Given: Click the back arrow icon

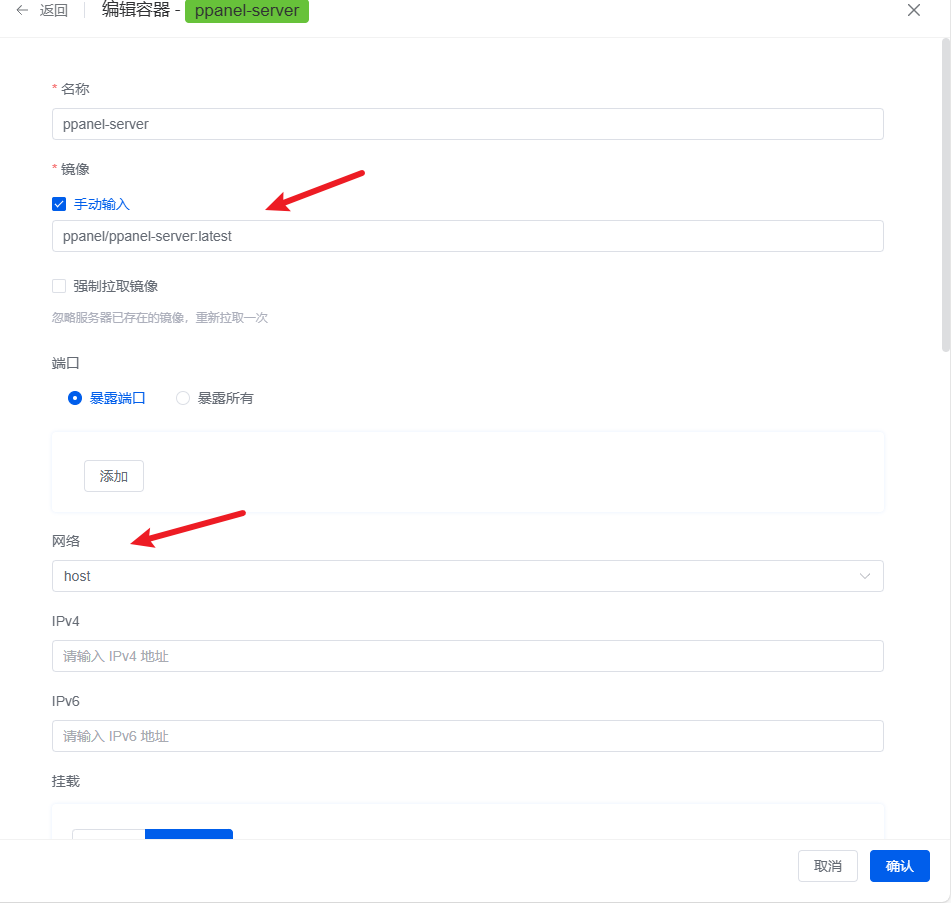Looking at the screenshot, I should tap(22, 11).
